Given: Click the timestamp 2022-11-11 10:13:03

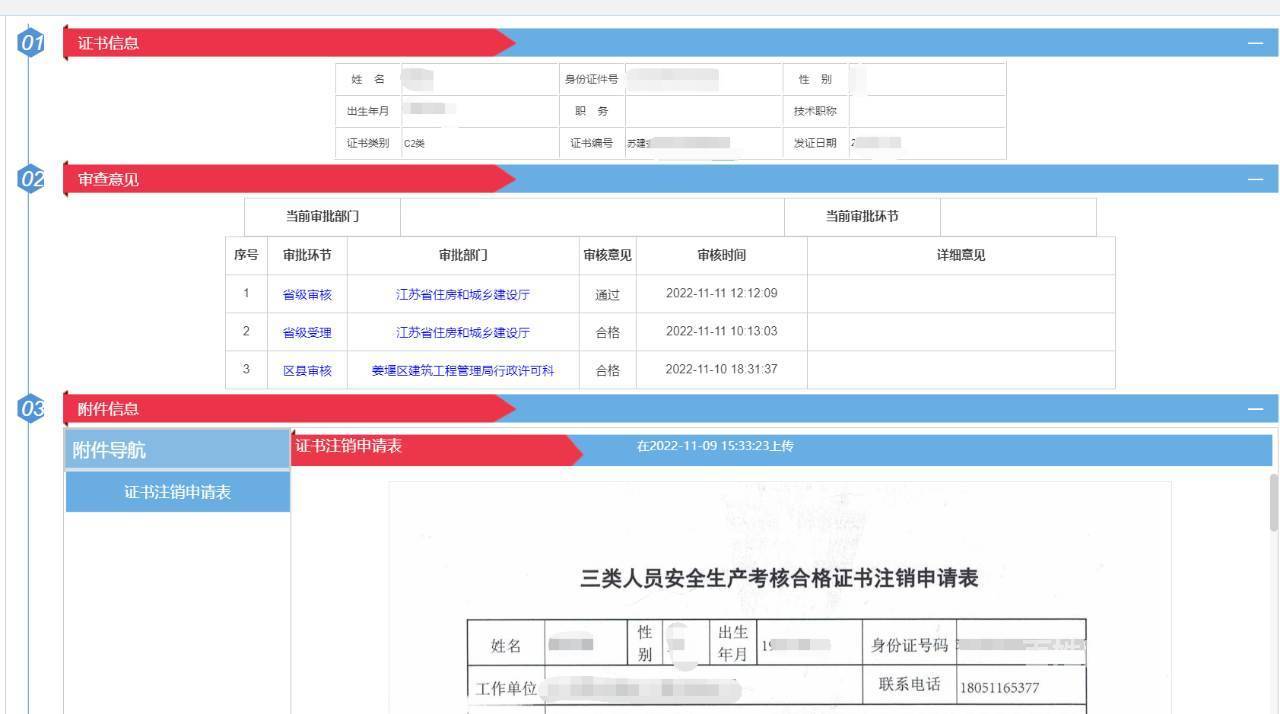Looking at the screenshot, I should [721, 332].
